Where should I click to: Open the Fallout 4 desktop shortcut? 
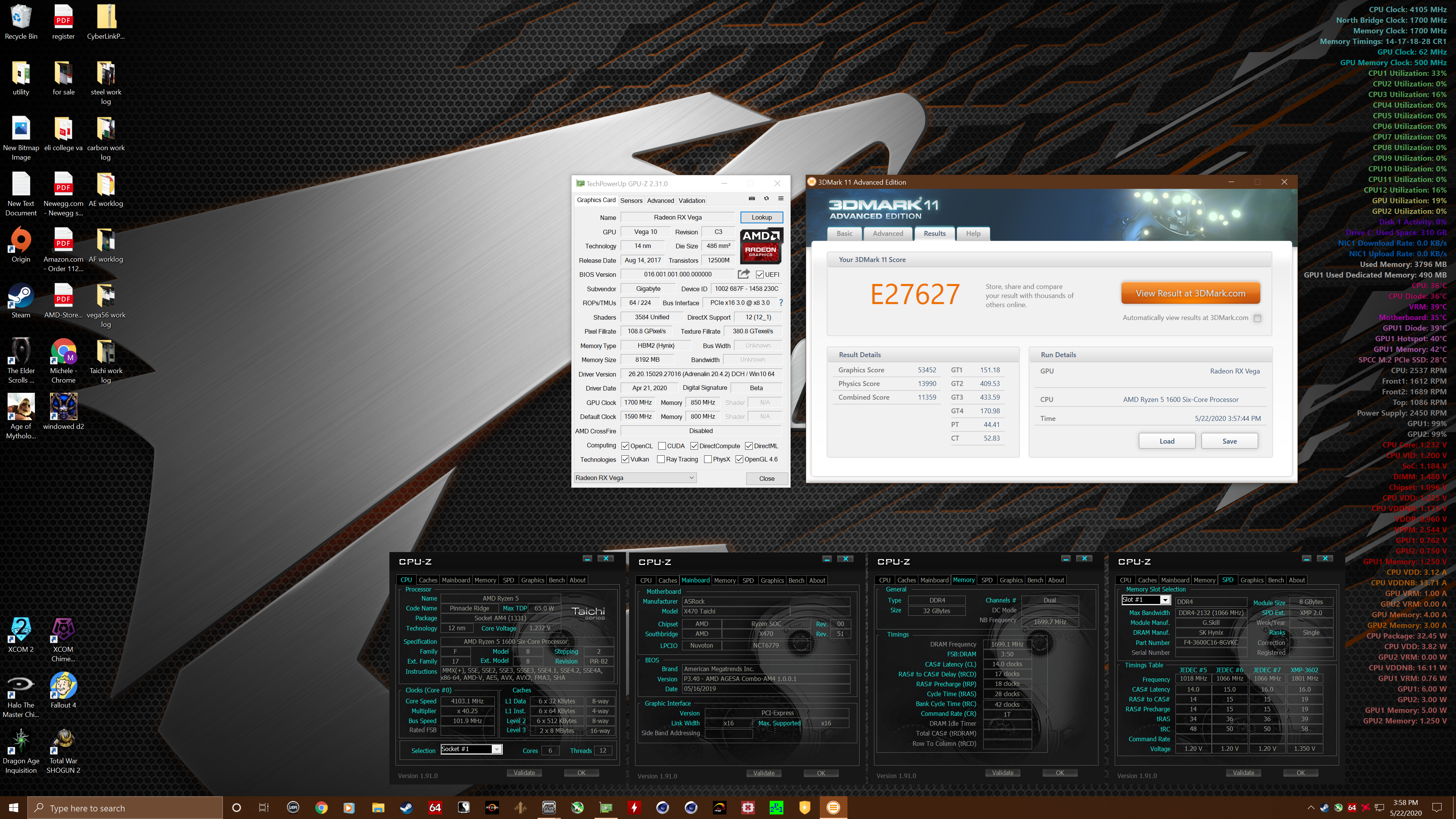coord(63,691)
